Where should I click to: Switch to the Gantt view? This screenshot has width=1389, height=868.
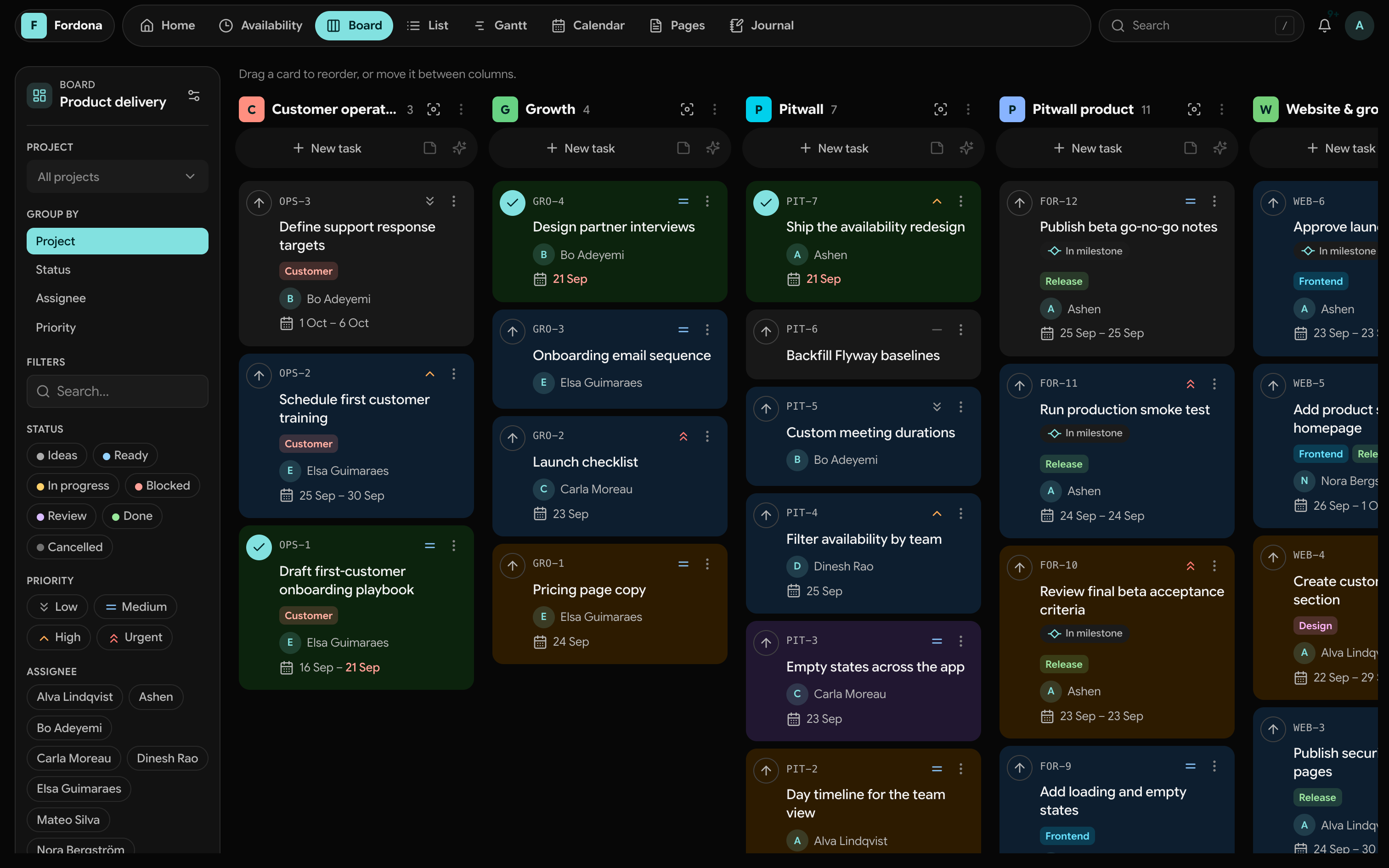tap(501, 25)
